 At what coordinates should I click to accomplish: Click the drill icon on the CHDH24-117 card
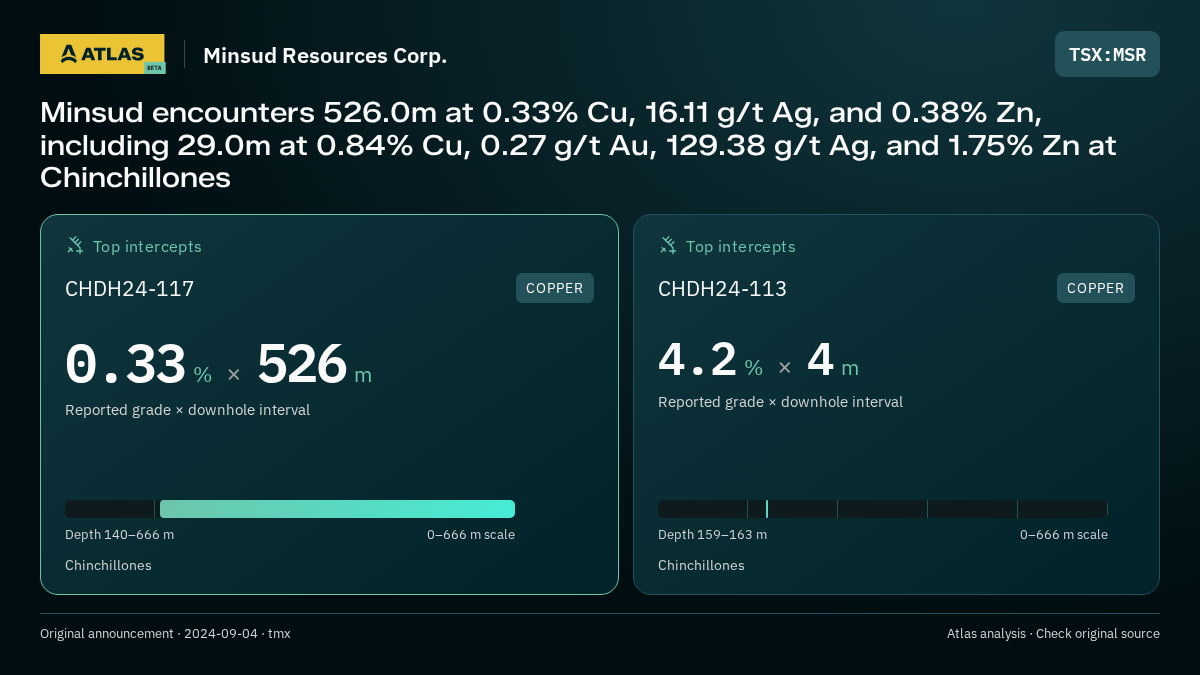click(75, 245)
